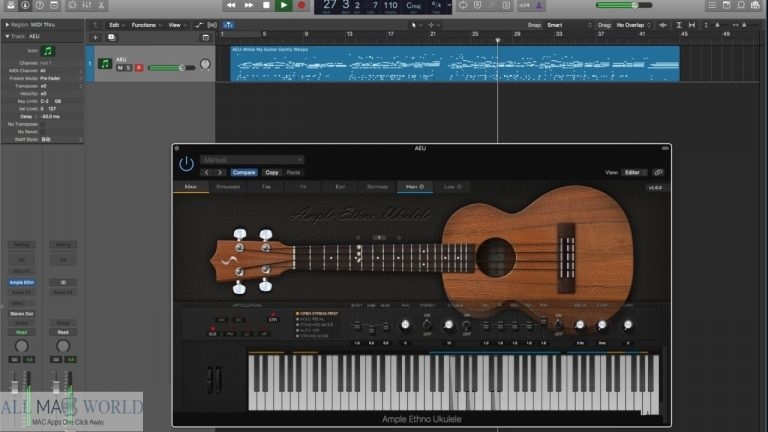This screenshot has width=768, height=432.
Task: Adjust the AEU track volume slider
Action: click(171, 68)
